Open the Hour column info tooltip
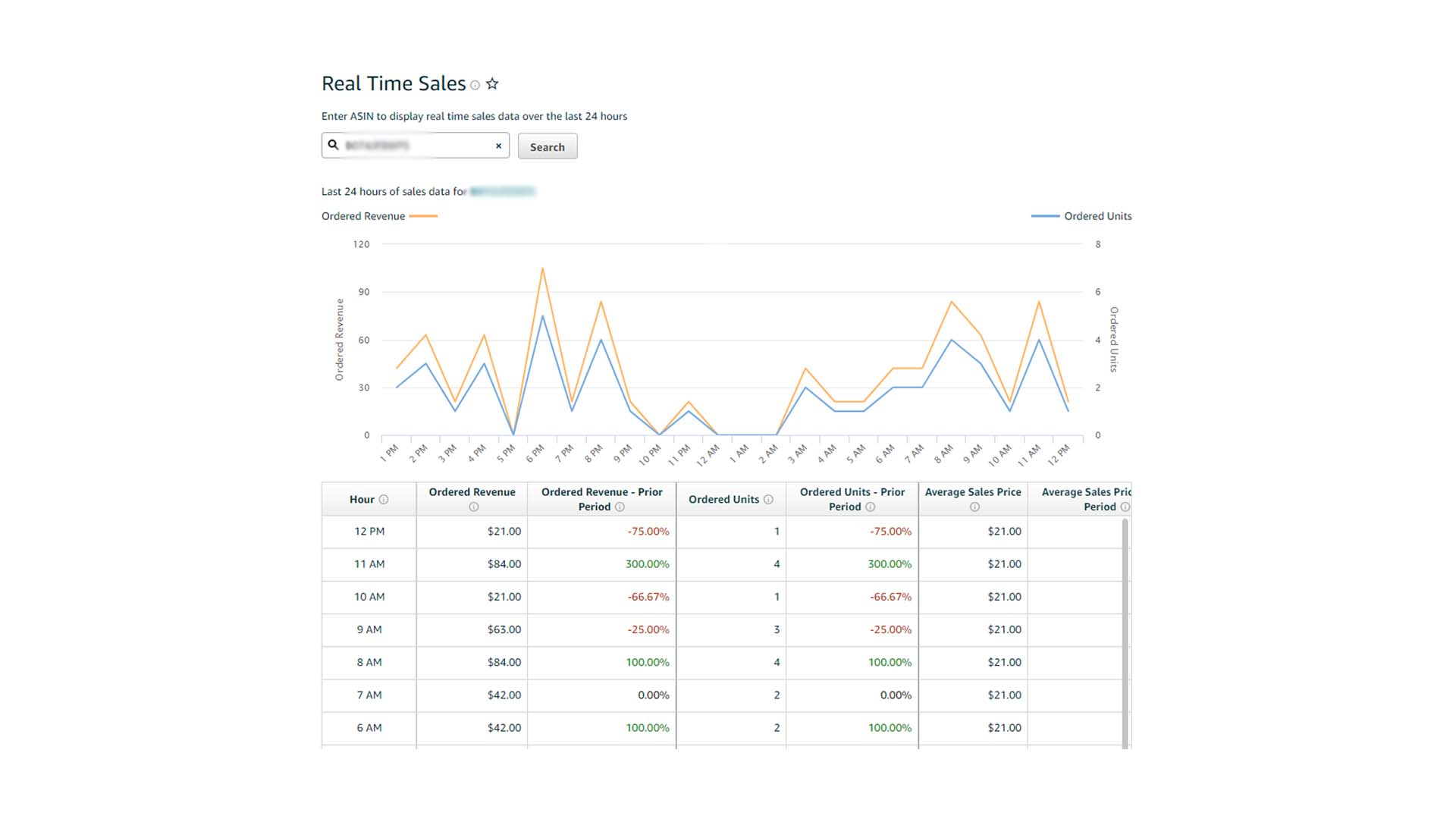The height and width of the screenshot is (819, 1456). pyautogui.click(x=384, y=500)
